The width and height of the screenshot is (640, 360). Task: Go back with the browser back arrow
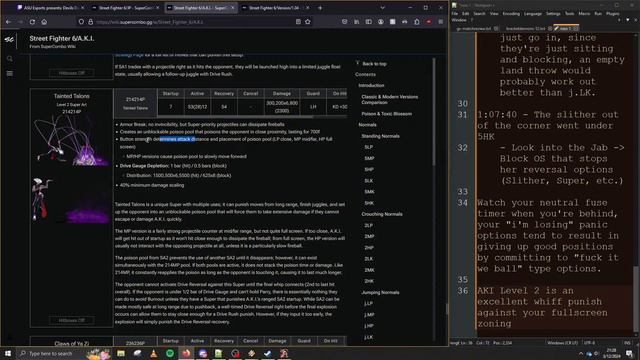click(x=8, y=22)
